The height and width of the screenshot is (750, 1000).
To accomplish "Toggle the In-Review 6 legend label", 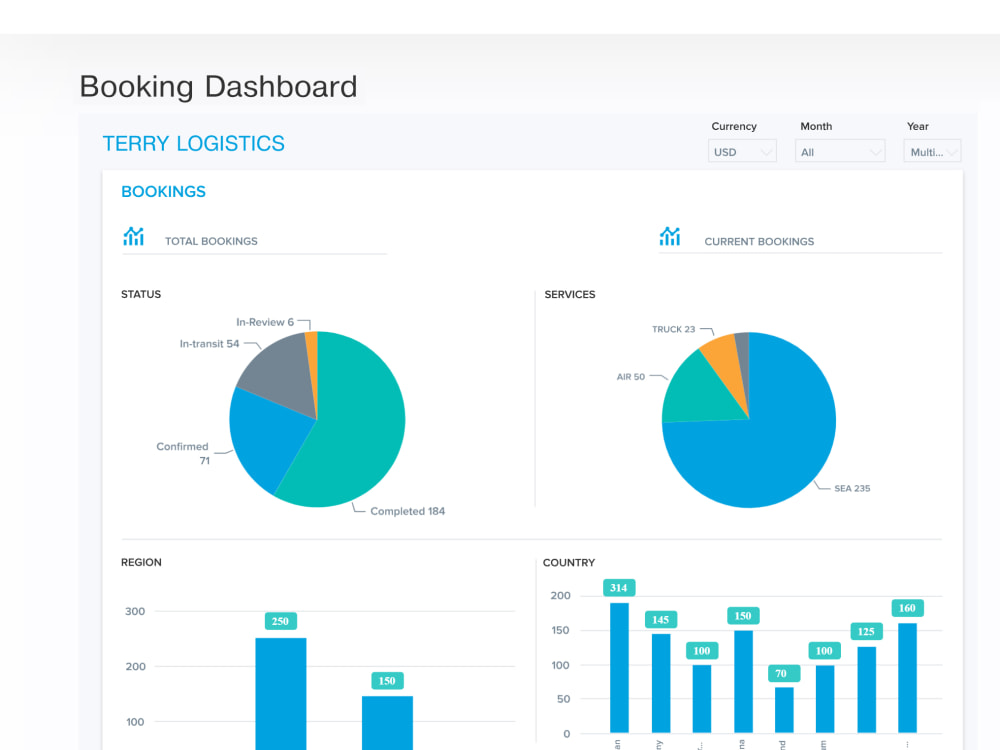I will click(x=262, y=321).
